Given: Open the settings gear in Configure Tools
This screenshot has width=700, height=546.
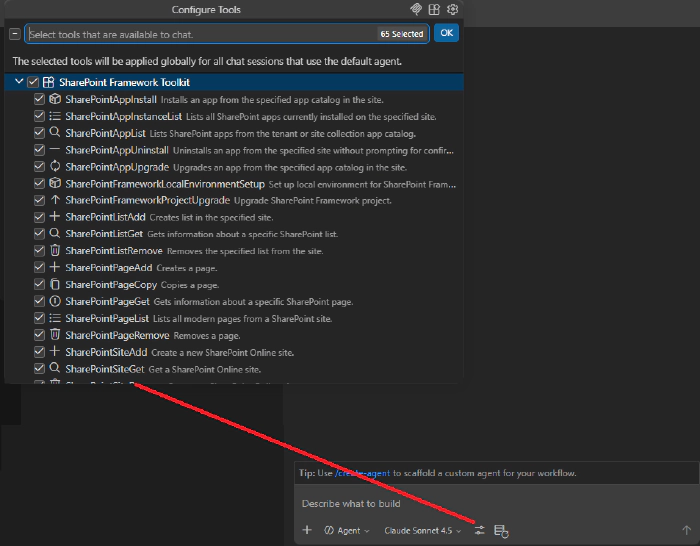Looking at the screenshot, I should pyautogui.click(x=452, y=9).
